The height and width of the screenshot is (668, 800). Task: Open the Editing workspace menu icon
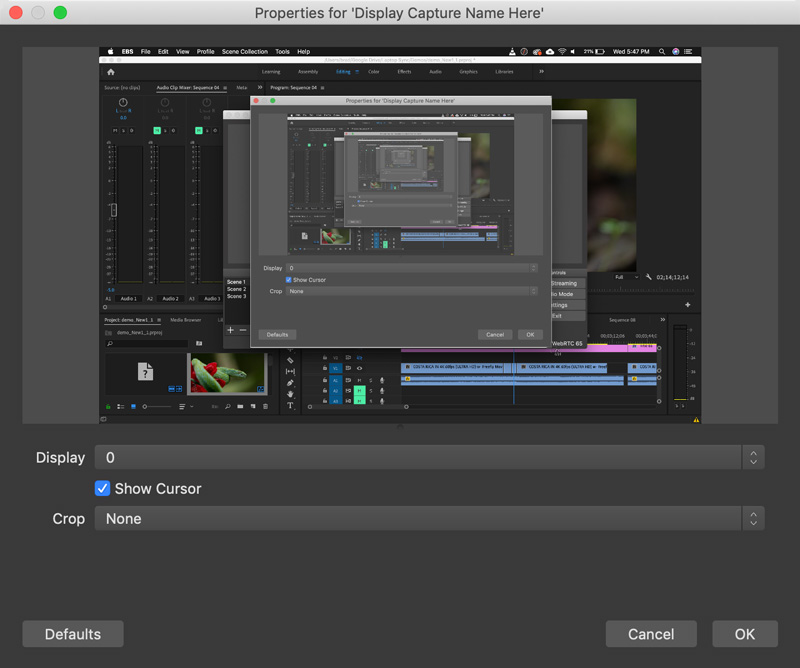pos(357,72)
